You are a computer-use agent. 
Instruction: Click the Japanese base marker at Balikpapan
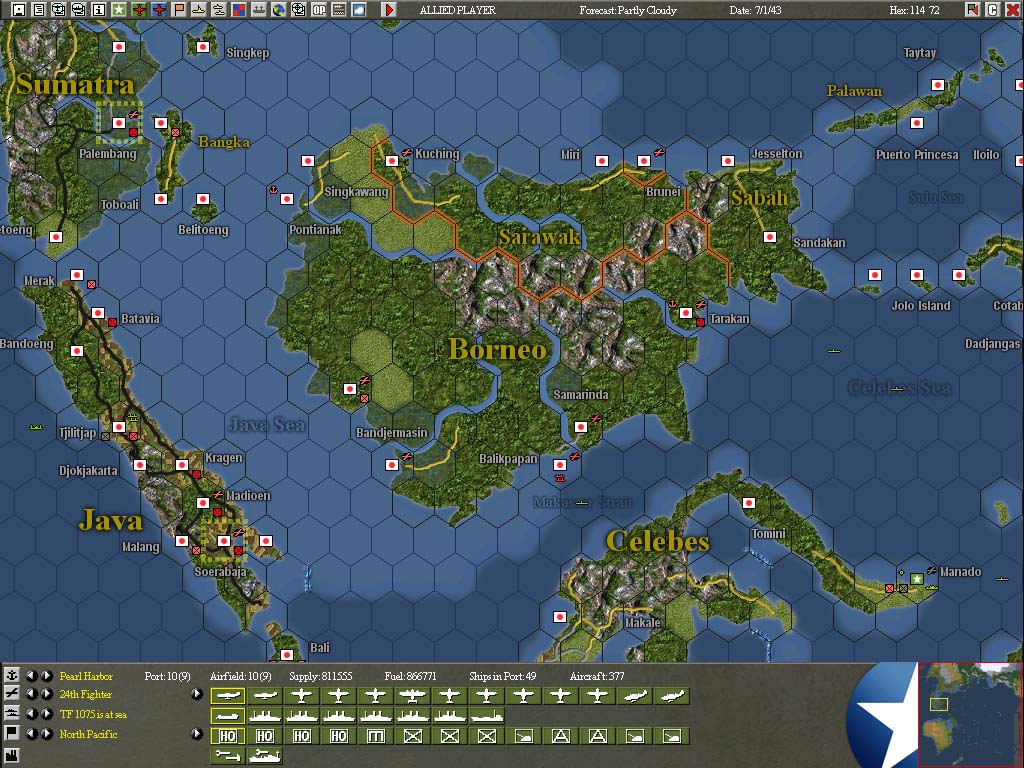point(559,465)
